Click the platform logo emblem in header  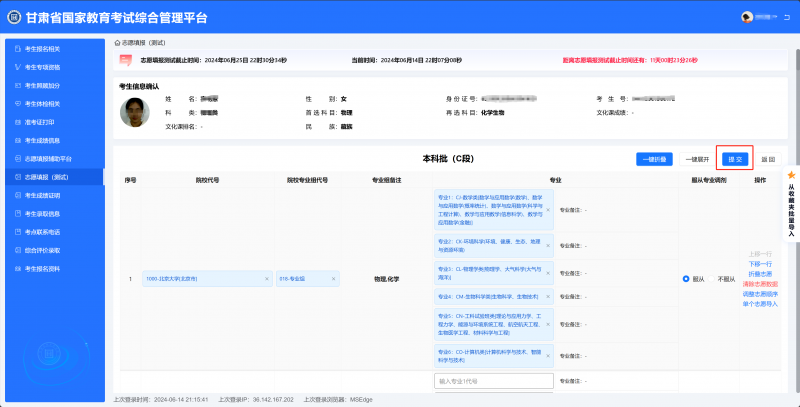click(11, 16)
